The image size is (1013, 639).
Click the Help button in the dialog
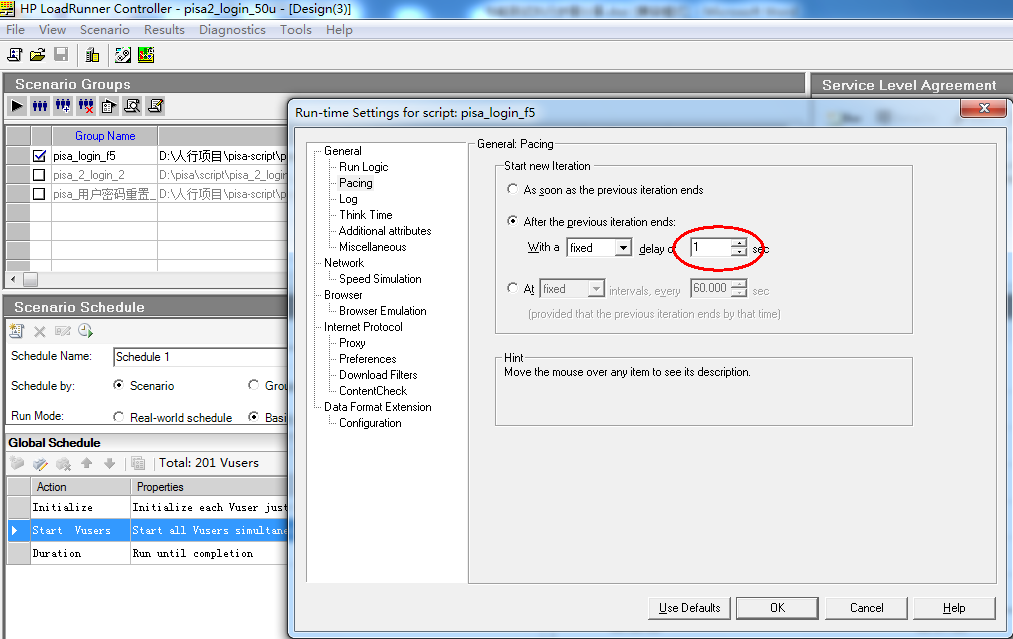click(954, 608)
